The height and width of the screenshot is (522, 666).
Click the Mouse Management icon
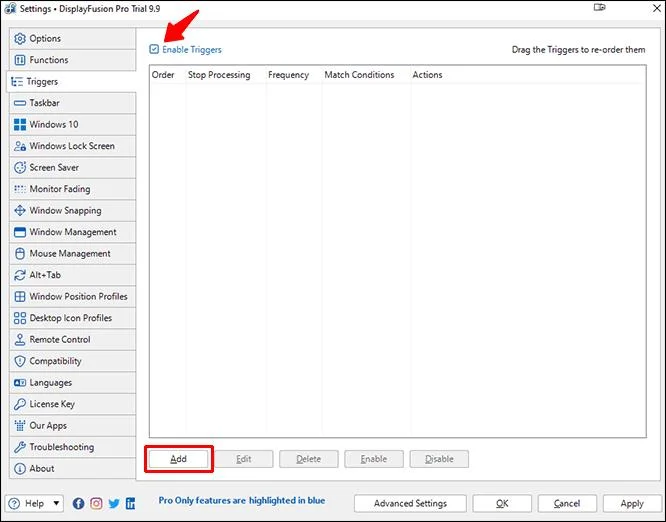point(20,254)
